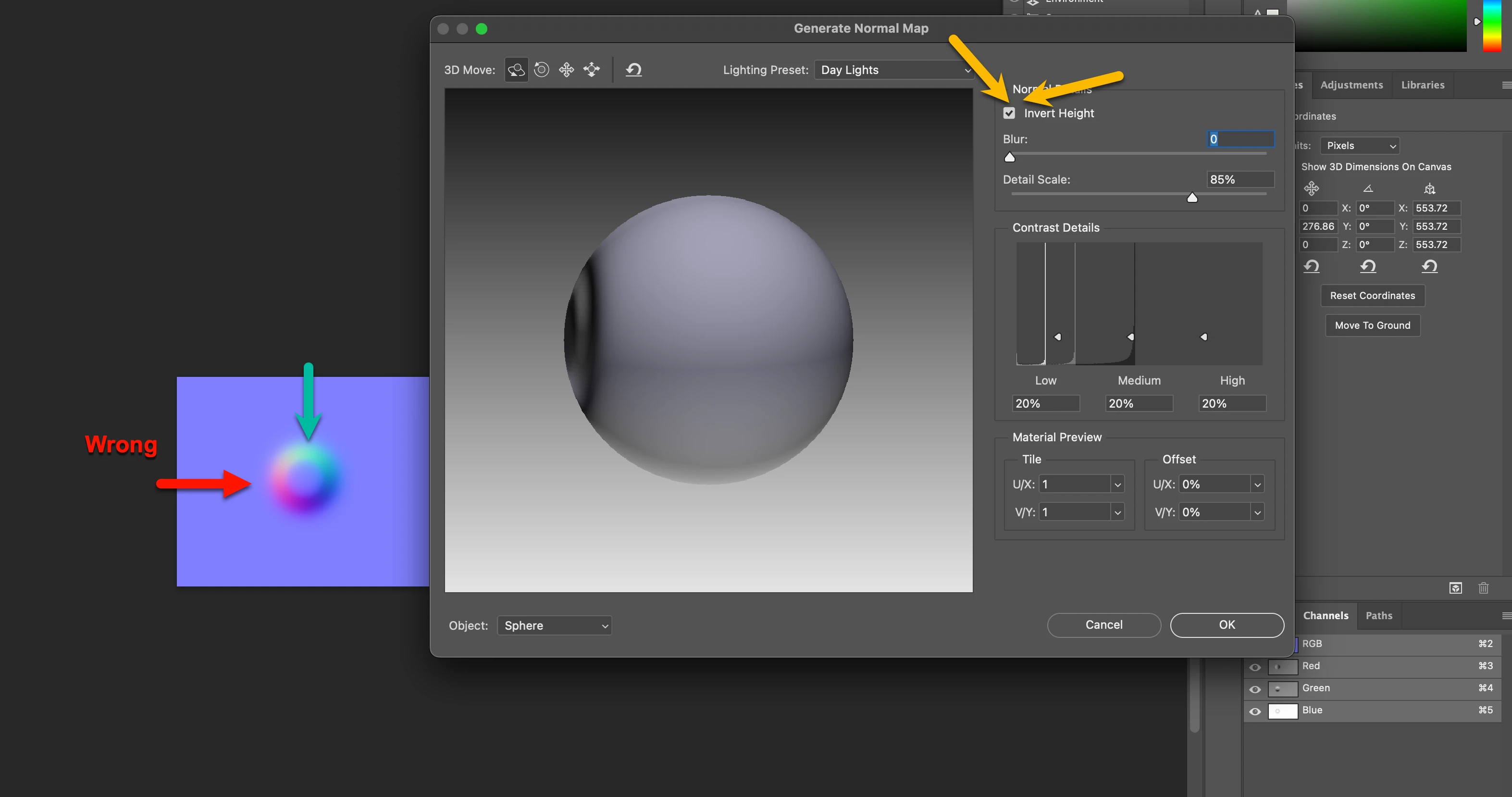The height and width of the screenshot is (797, 1512).
Task: Select the 3D slide camera tool
Action: coord(592,70)
